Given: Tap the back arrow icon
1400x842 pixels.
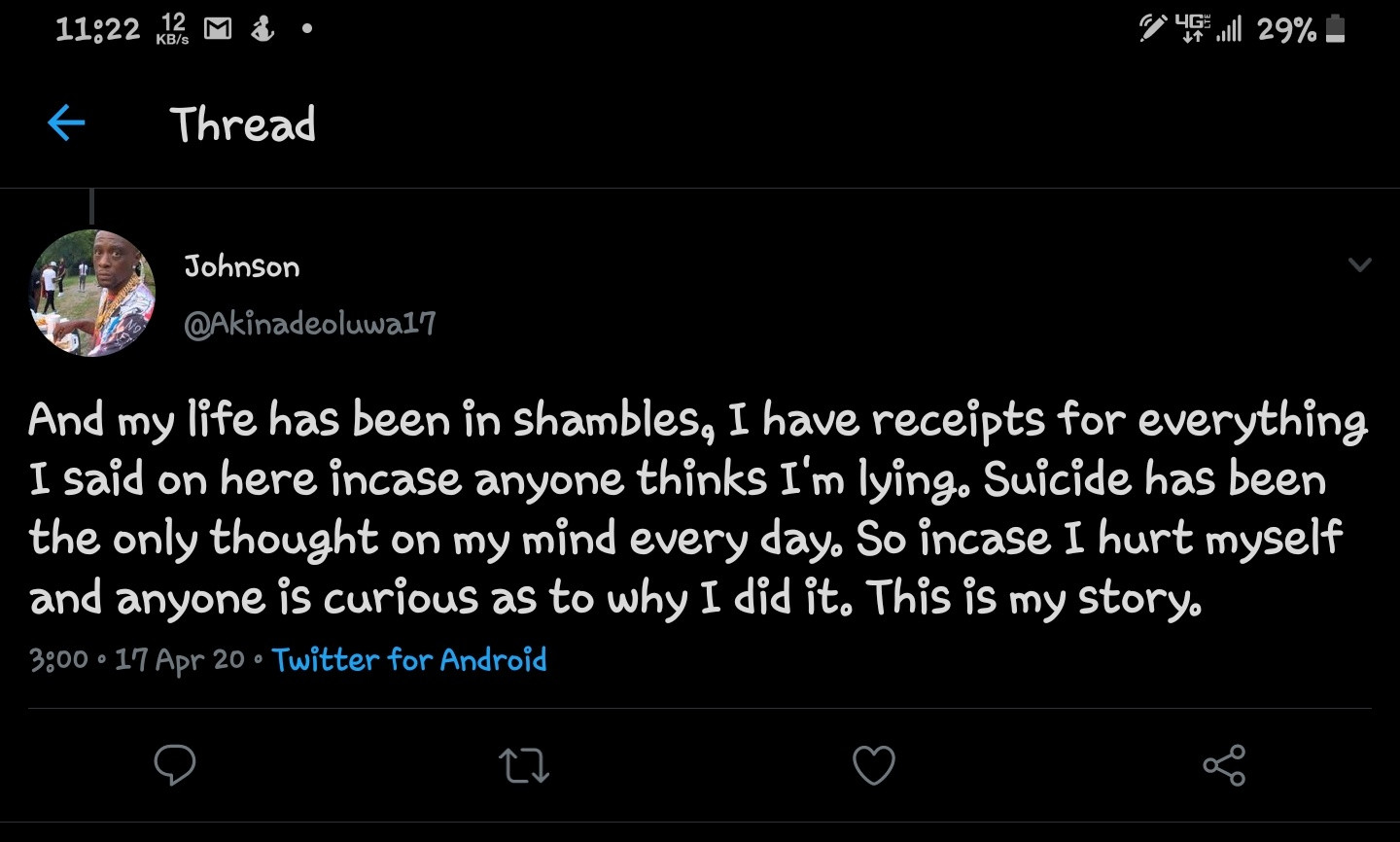Looking at the screenshot, I should [66, 123].
